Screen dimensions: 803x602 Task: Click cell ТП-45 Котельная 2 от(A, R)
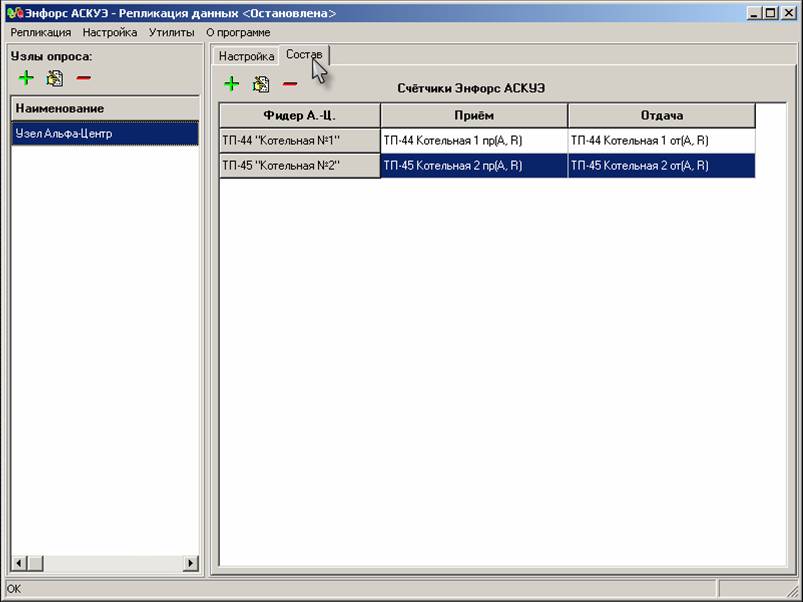pyautogui.click(x=662, y=165)
